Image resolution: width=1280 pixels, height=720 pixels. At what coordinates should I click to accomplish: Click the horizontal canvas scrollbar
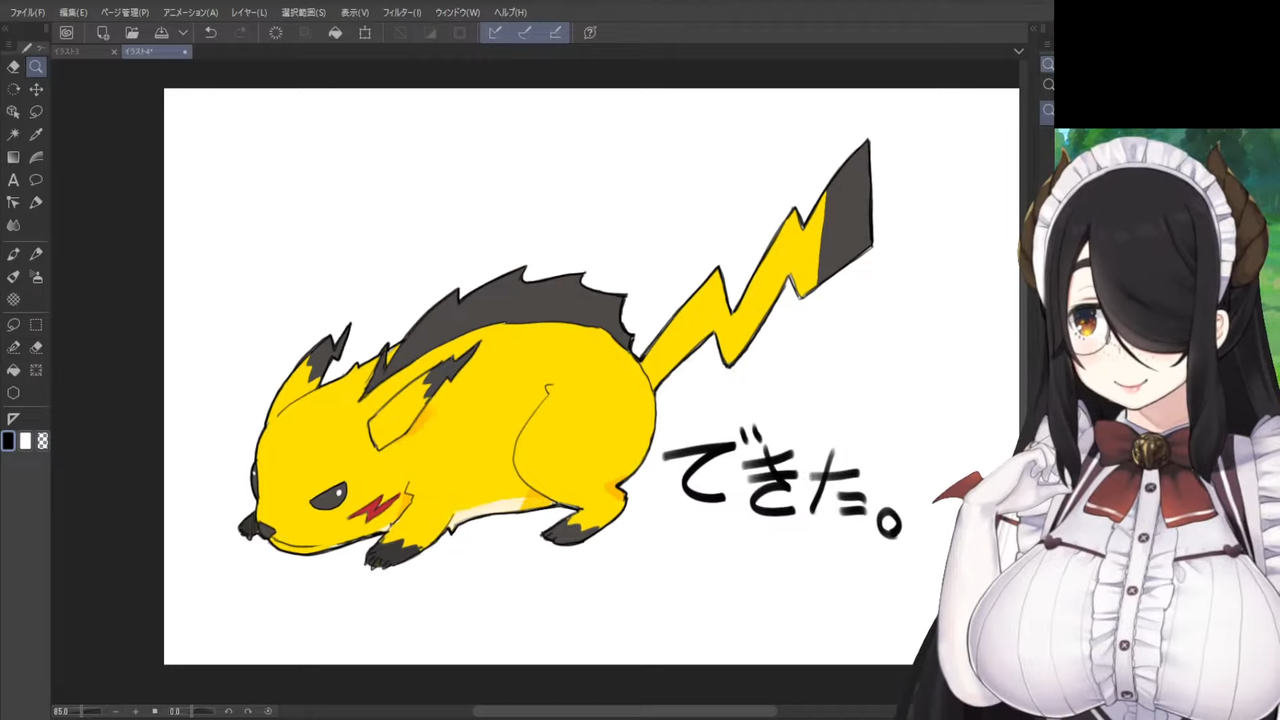(626, 711)
